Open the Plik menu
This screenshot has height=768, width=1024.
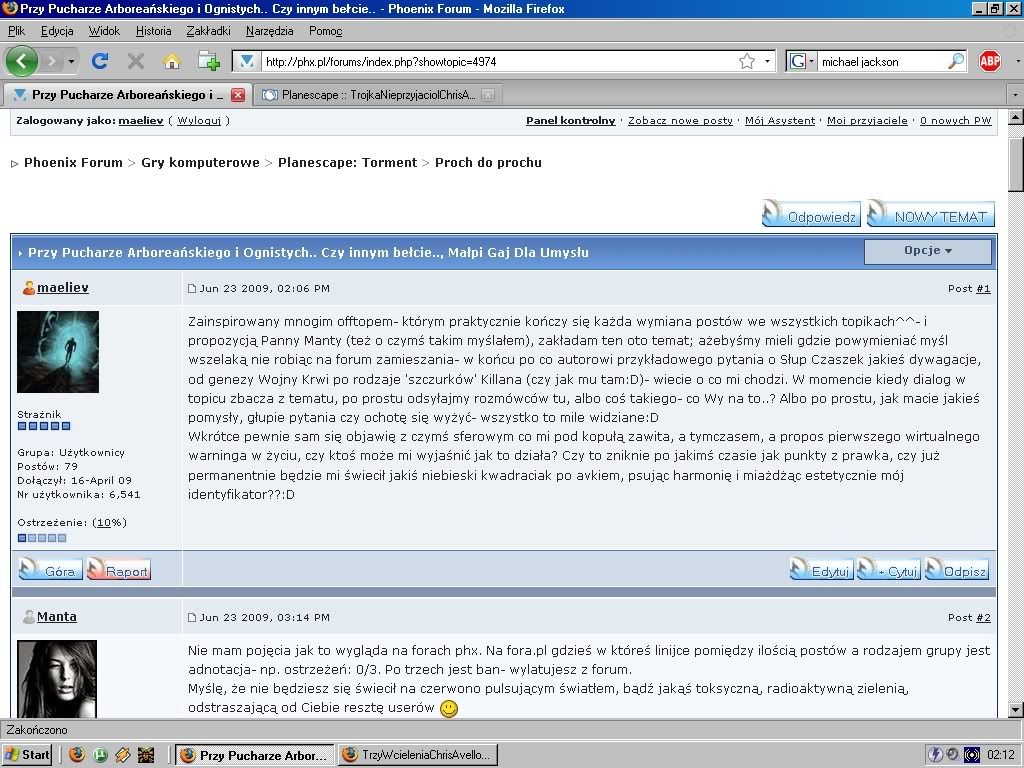[16, 31]
